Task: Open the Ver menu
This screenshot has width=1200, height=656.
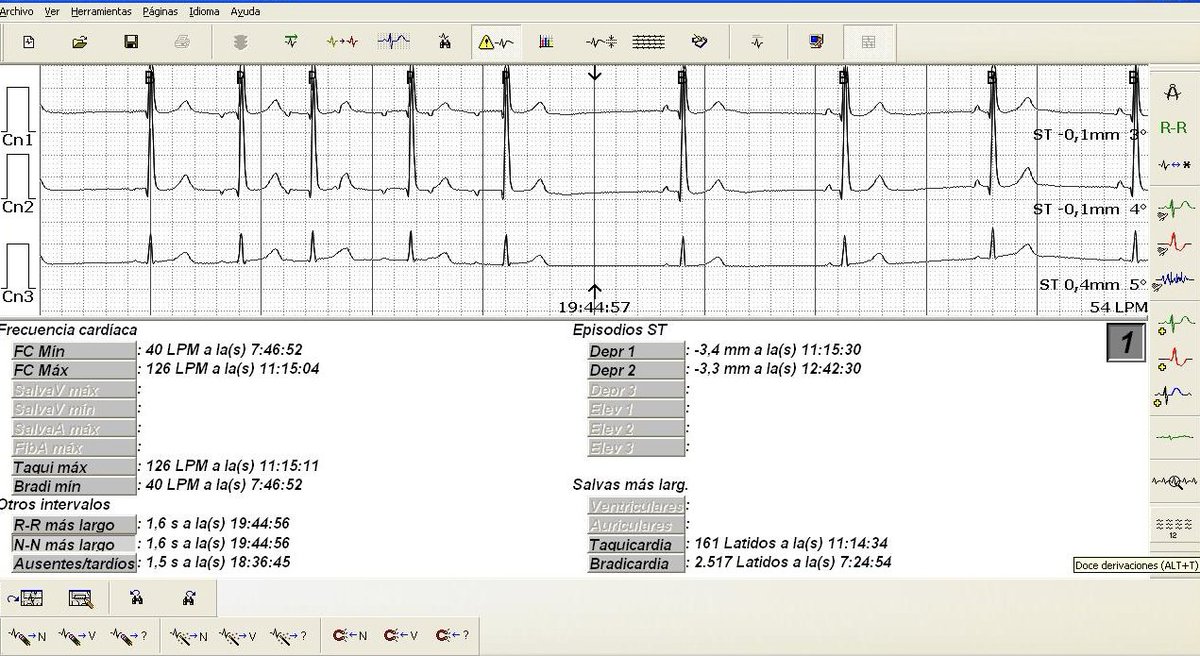Action: 52,12
